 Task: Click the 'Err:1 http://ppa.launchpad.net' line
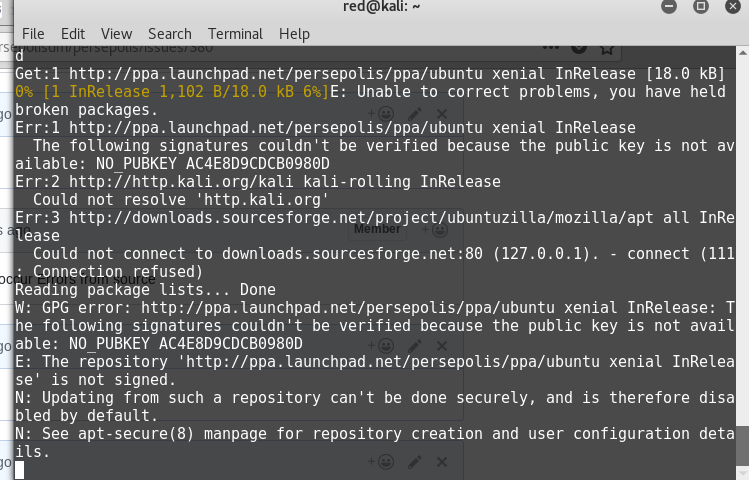click(x=325, y=128)
